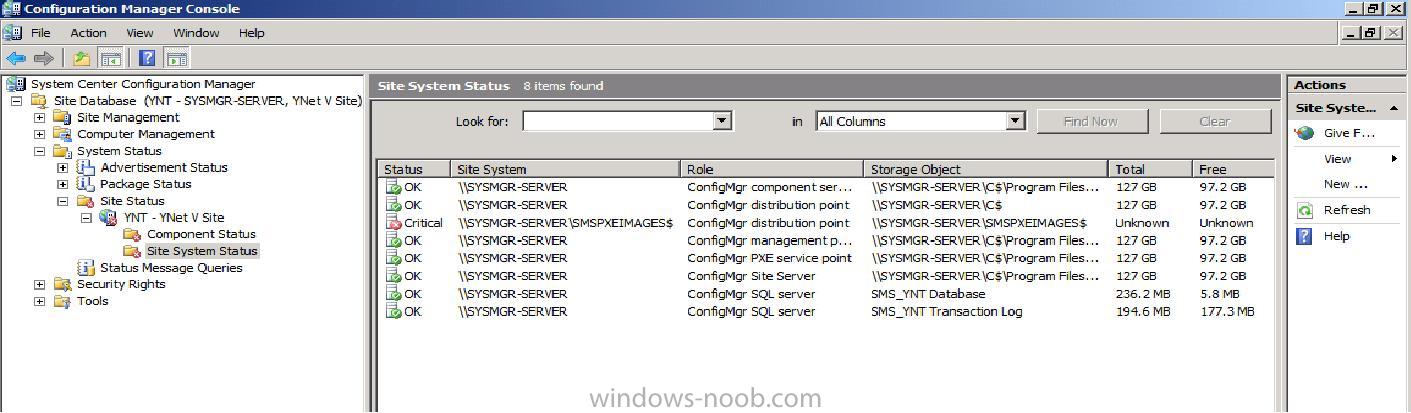Click the up one level folder icon
Viewport: 1411px width, 413px height.
click(82, 58)
